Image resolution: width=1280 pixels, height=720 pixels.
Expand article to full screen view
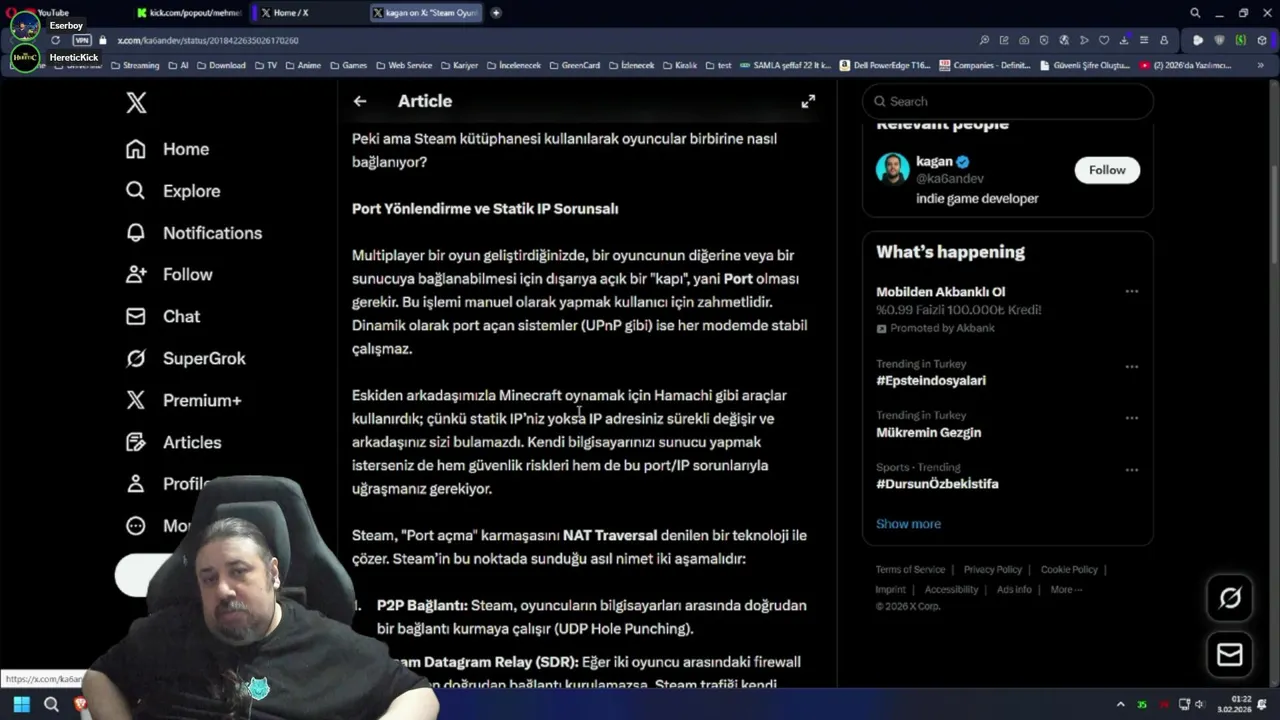tap(808, 101)
